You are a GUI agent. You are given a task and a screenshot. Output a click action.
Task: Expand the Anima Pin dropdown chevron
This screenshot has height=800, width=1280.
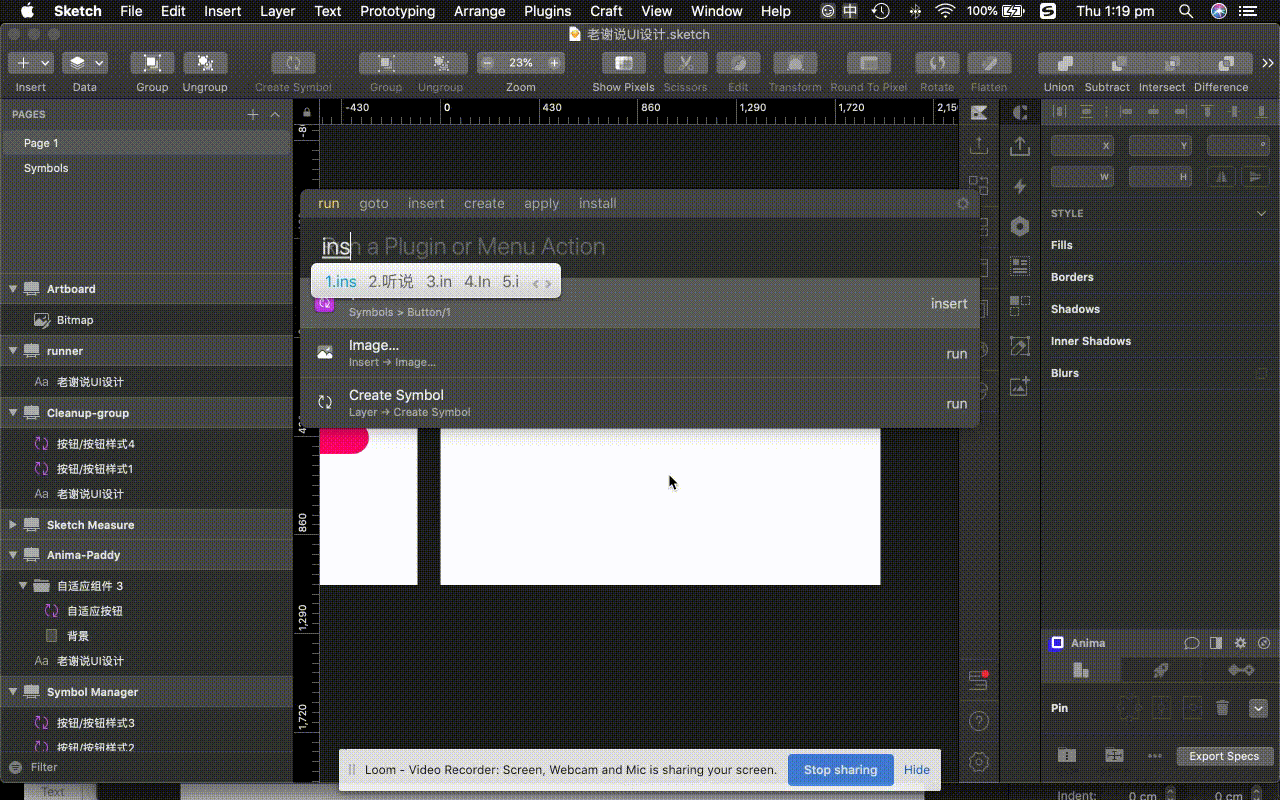click(1258, 708)
